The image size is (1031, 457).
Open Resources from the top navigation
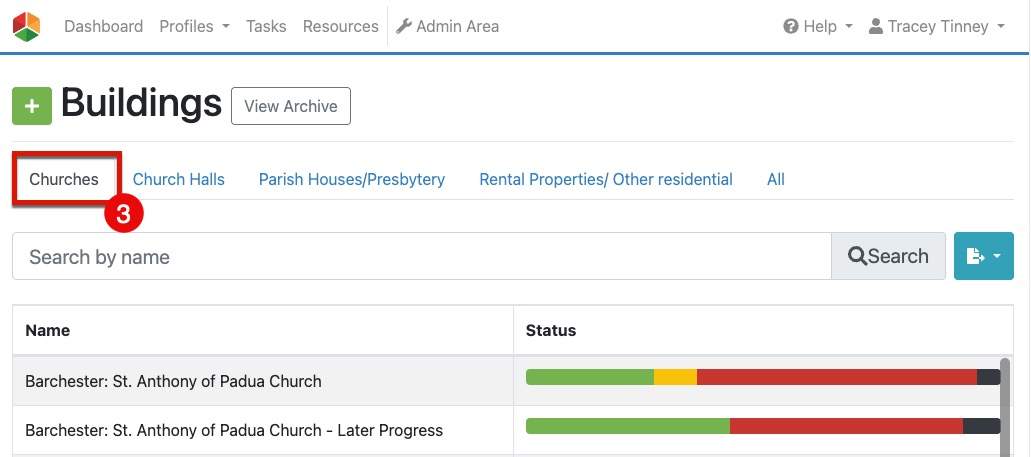[x=340, y=27]
